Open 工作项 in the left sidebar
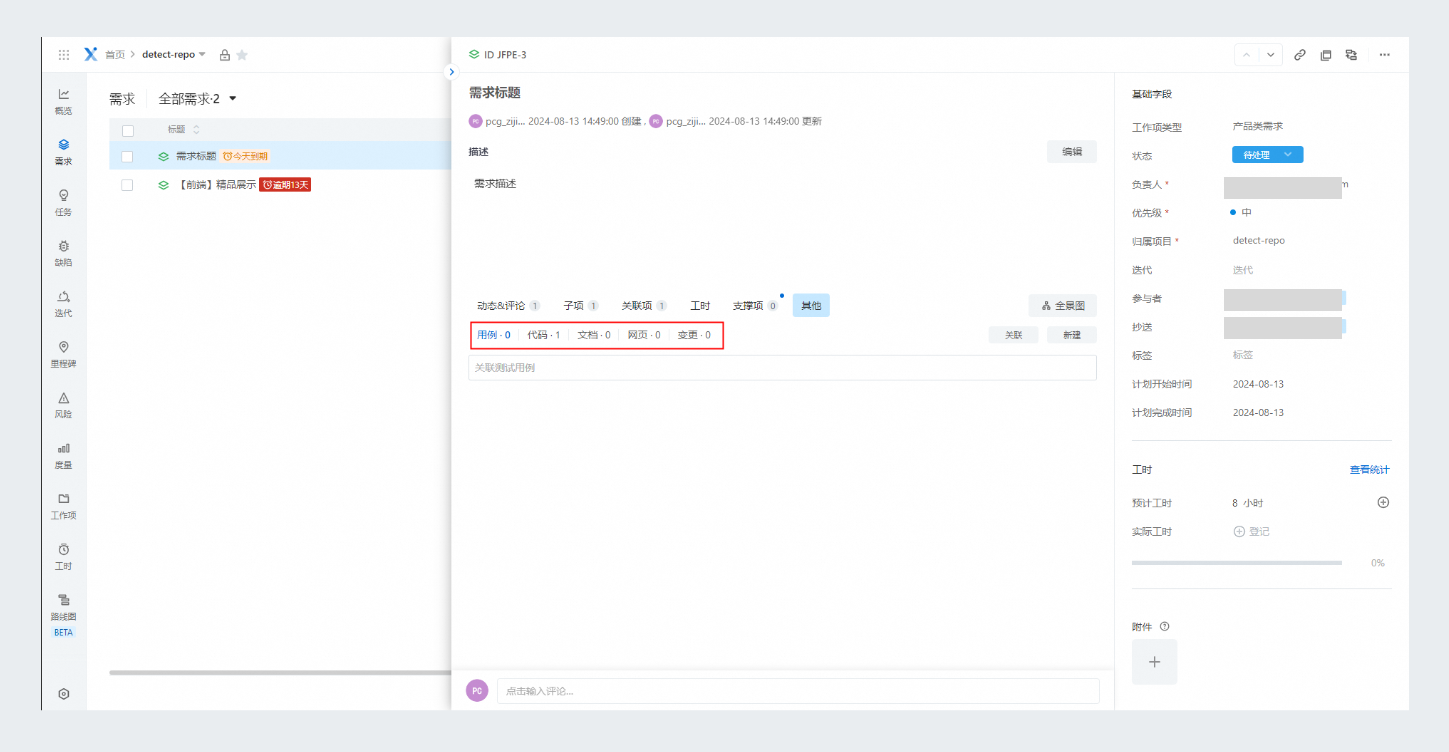The image size is (1449, 752). (x=63, y=506)
